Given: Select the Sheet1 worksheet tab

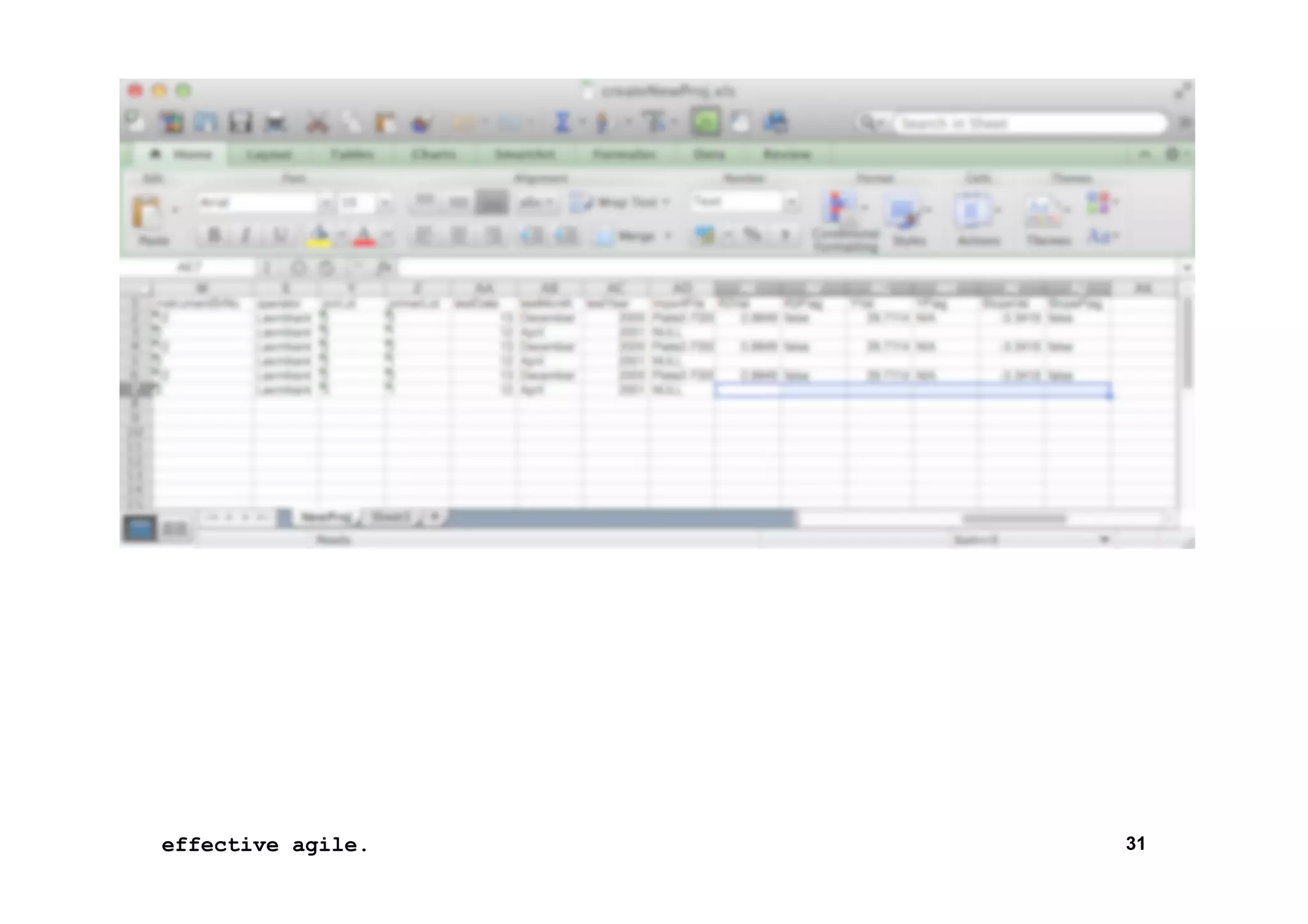Looking at the screenshot, I should 390,517.
